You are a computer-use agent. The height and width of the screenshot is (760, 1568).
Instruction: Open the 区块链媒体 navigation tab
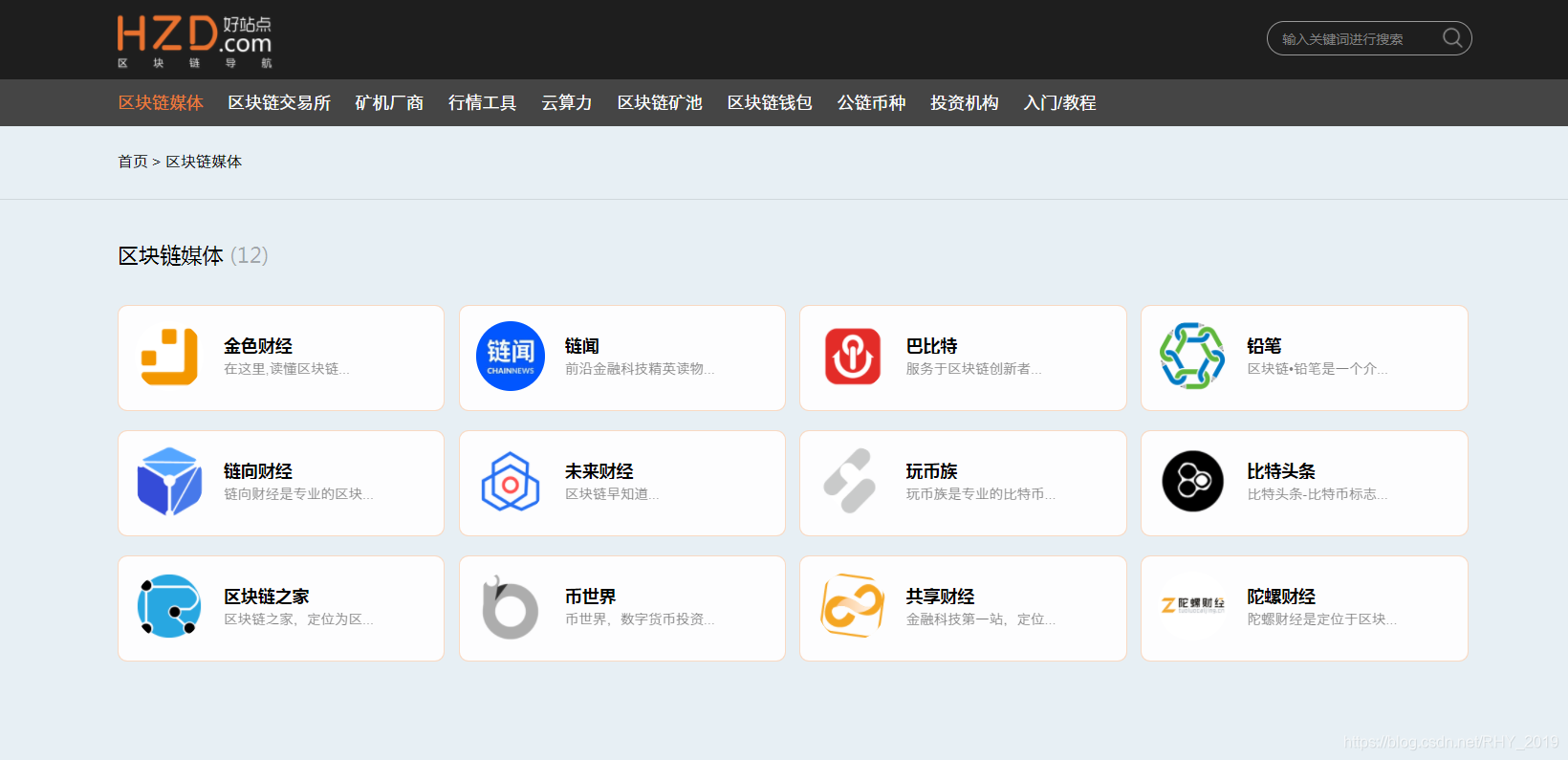161,102
